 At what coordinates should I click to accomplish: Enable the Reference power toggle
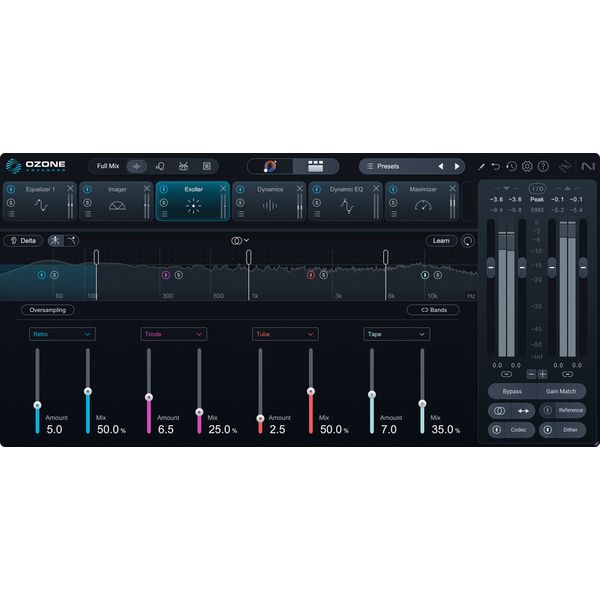pos(548,410)
